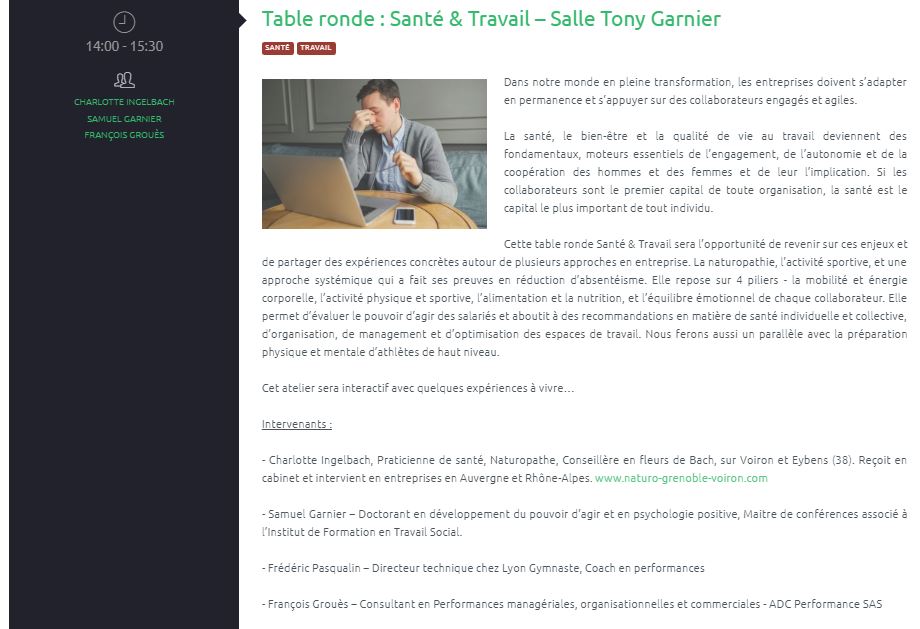The width and height of the screenshot is (920, 629).
Task: Click the tired man at laptop photo
Action: pyautogui.click(x=374, y=154)
